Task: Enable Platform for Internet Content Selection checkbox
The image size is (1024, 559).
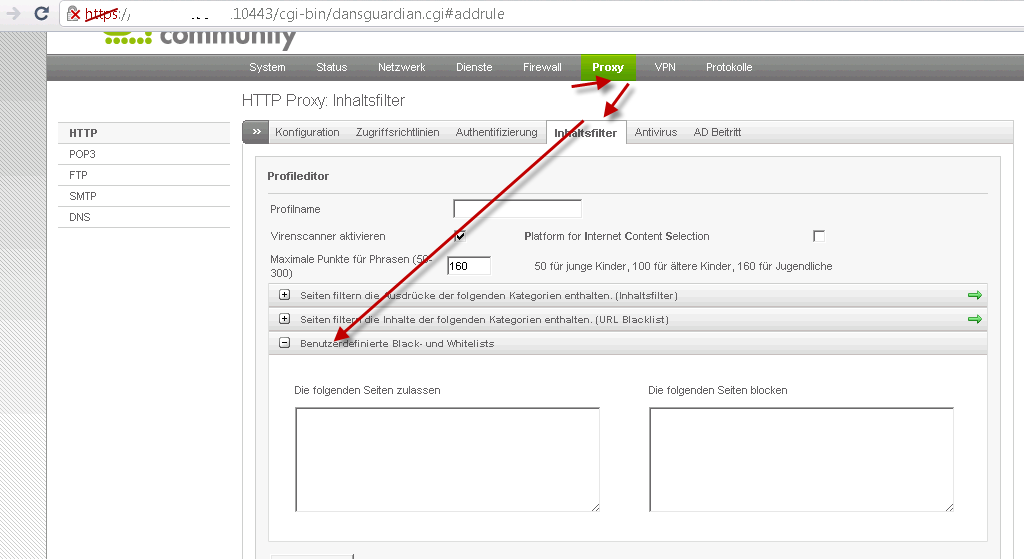Action: click(819, 236)
